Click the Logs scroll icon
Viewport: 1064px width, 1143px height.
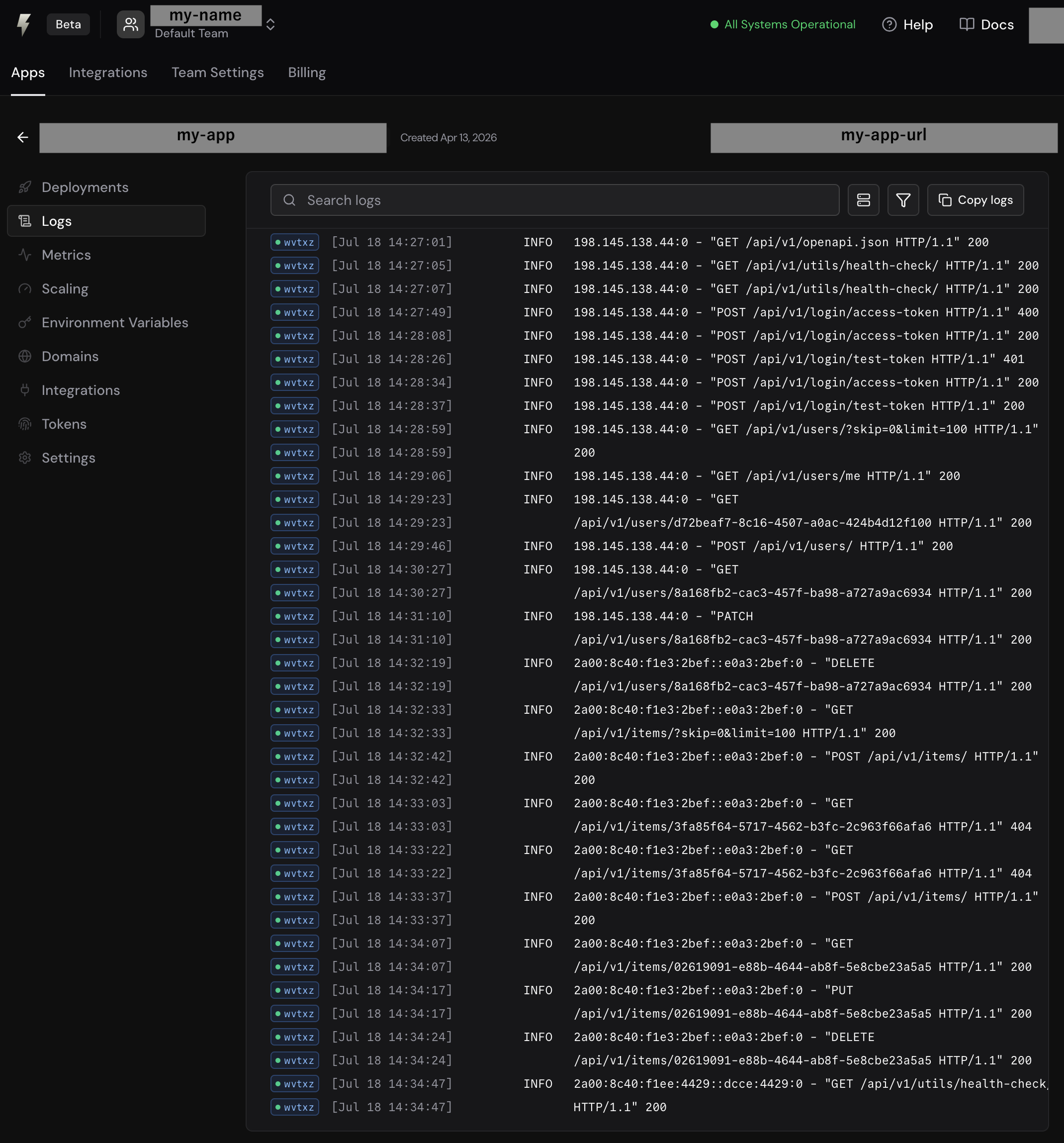coord(25,221)
